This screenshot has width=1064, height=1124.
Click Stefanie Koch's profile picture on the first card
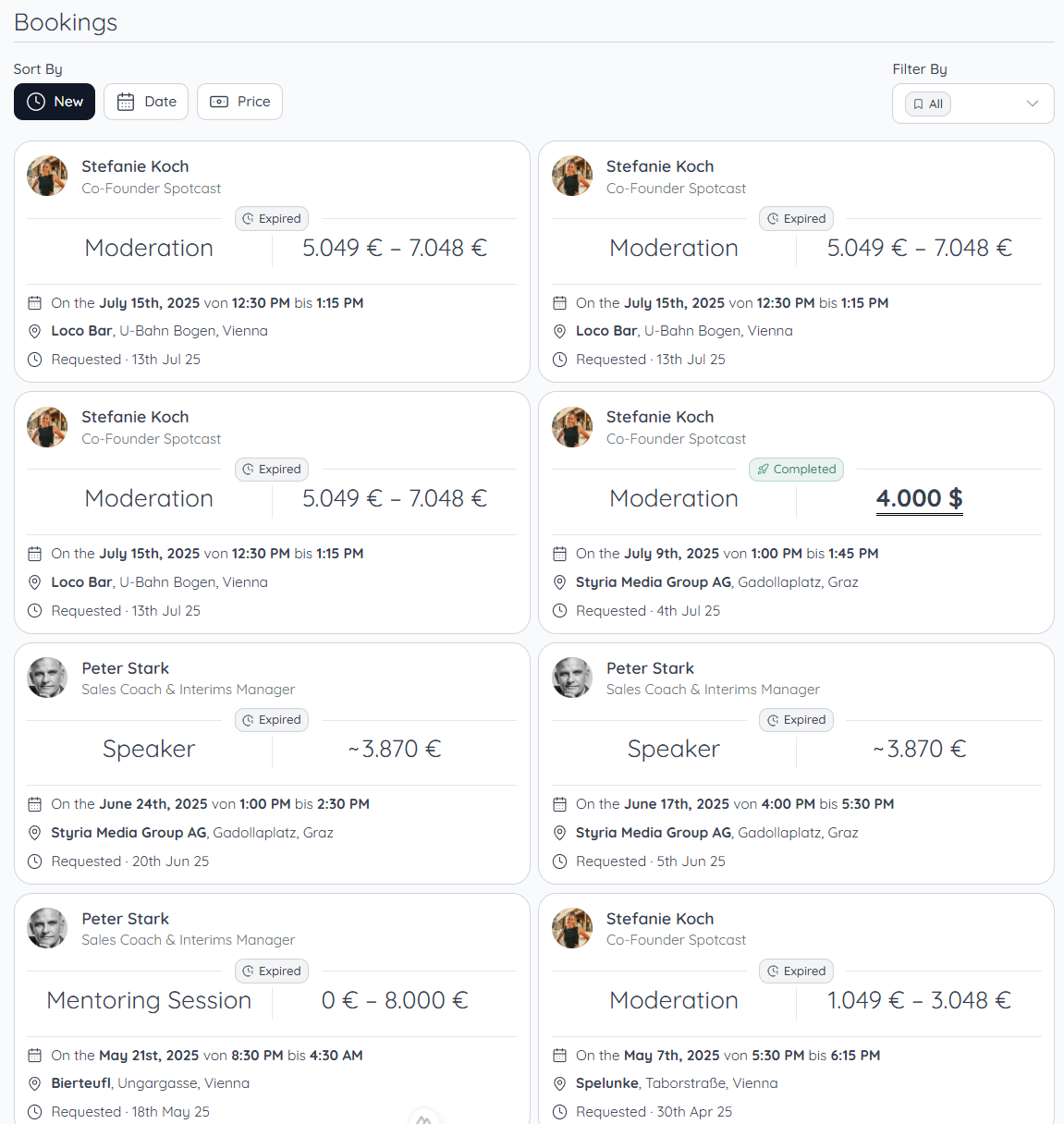(47, 176)
